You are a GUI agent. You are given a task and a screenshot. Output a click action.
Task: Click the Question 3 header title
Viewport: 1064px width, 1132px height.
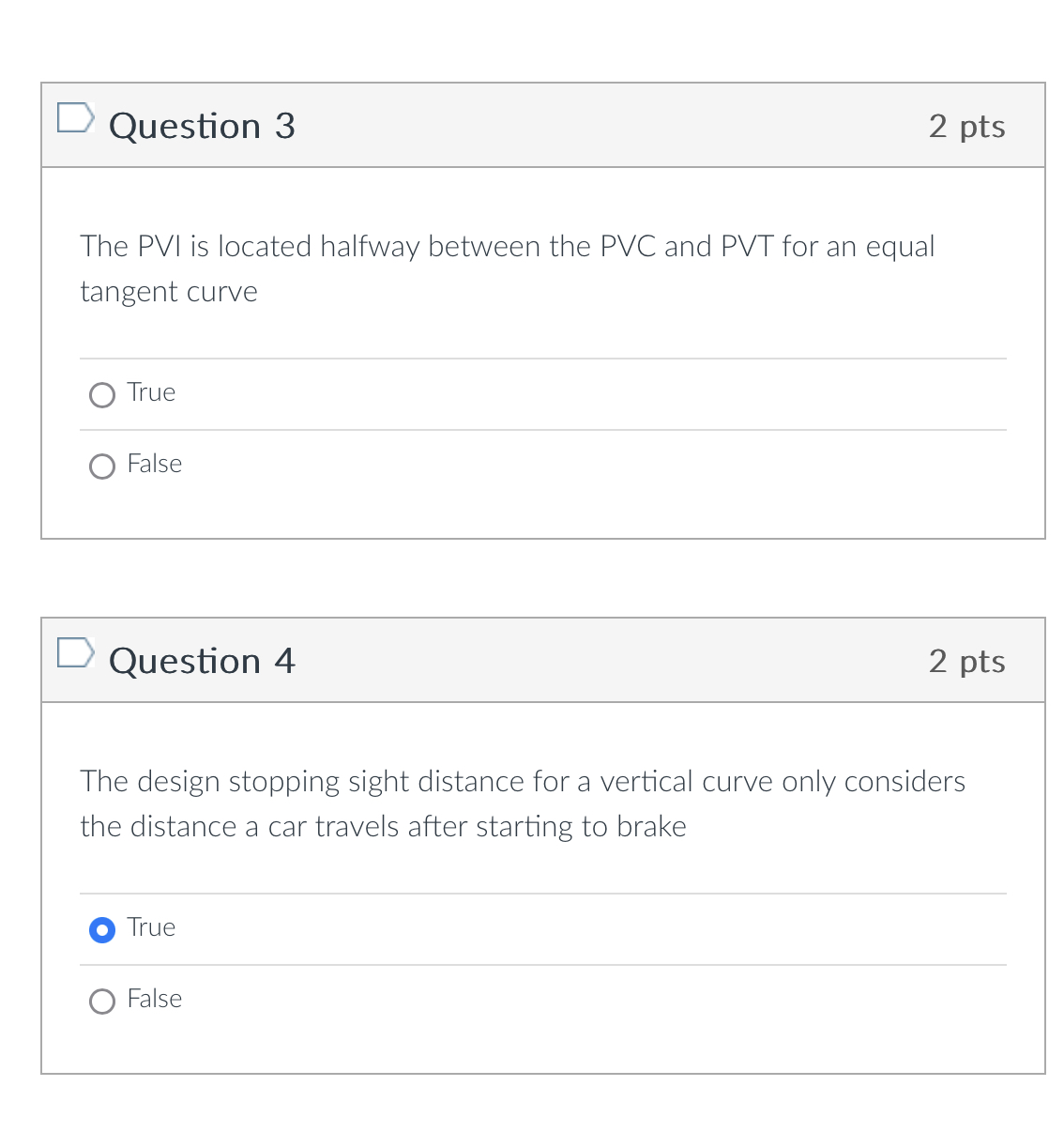(203, 126)
